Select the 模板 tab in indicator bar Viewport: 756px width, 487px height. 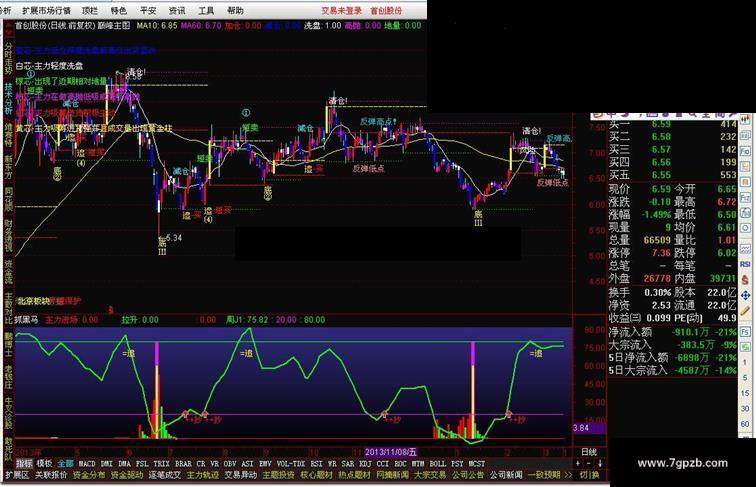coord(44,463)
